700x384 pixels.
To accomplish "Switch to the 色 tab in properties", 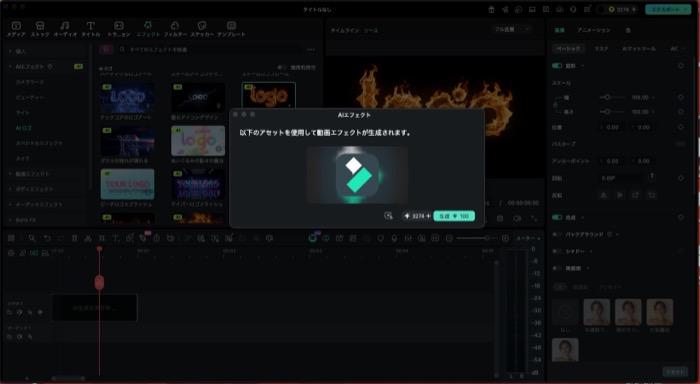I will pos(628,30).
